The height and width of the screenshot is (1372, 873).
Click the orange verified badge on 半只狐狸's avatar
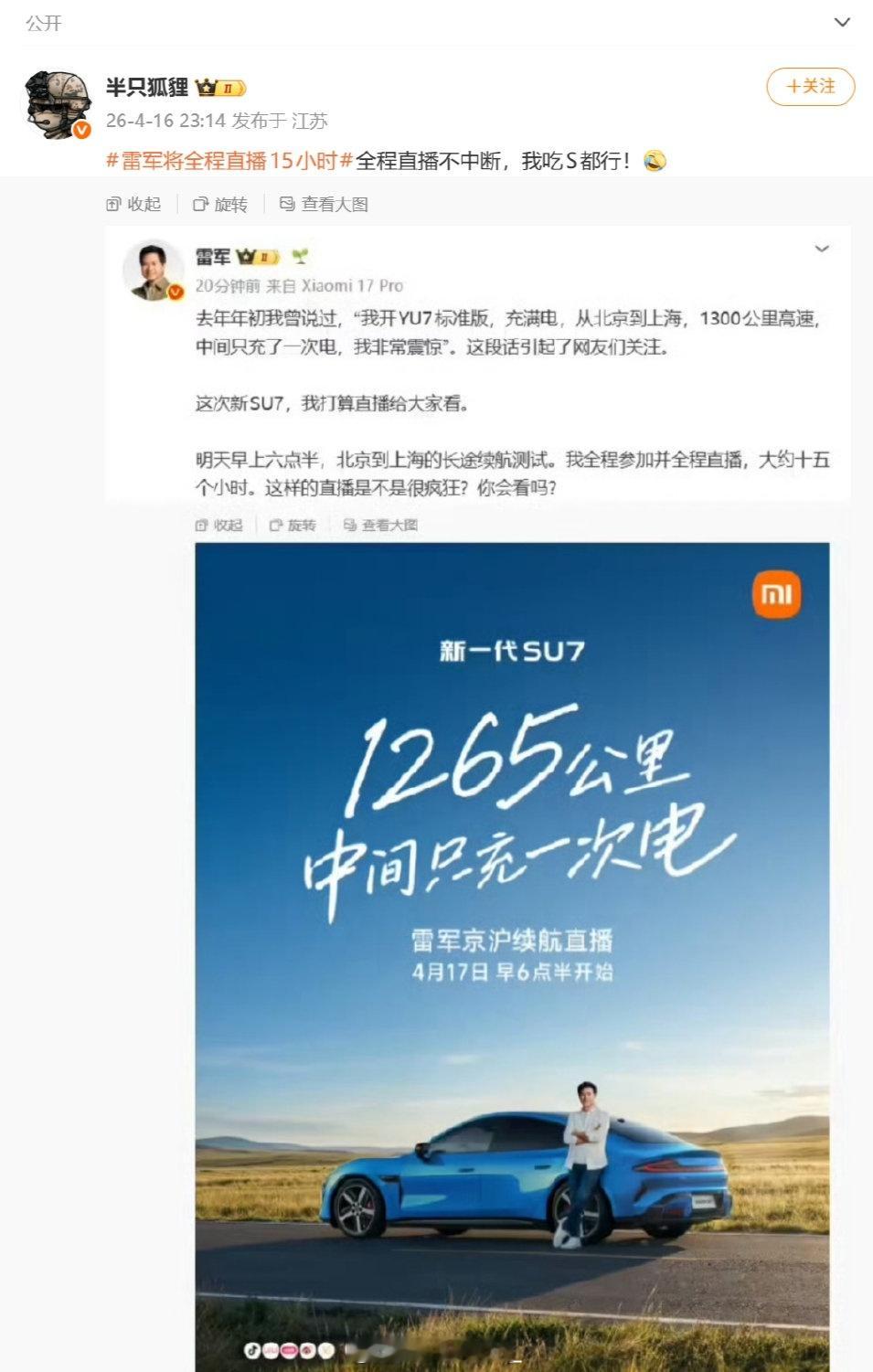[81, 130]
